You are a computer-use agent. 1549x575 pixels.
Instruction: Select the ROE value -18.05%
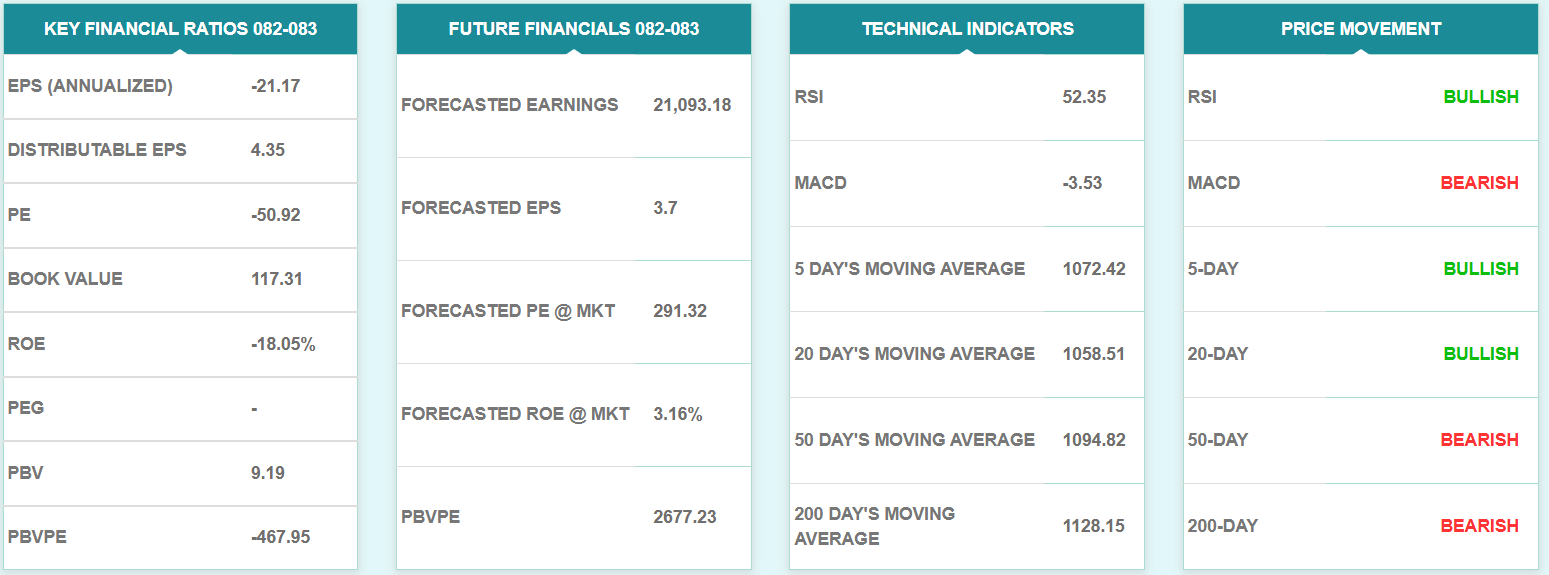click(283, 344)
